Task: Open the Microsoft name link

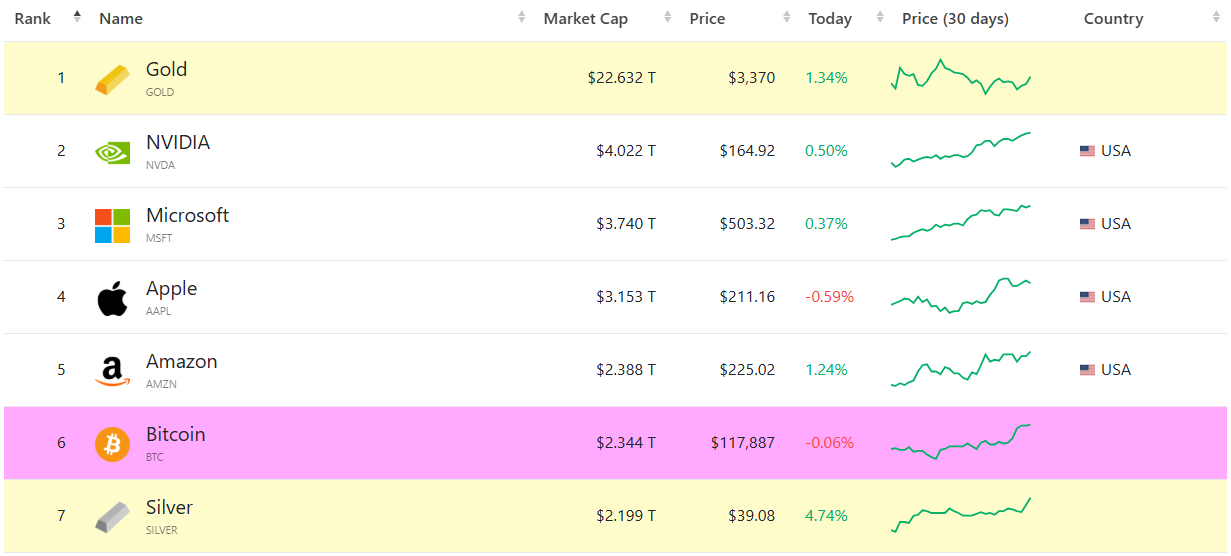Action: [187, 215]
